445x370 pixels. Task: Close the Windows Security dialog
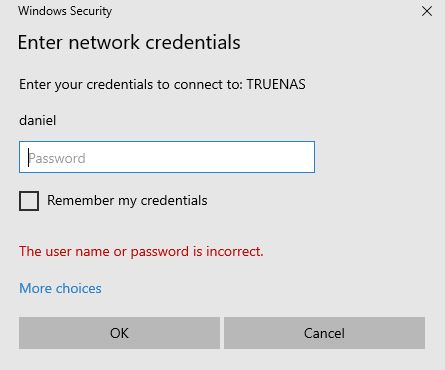[427, 12]
